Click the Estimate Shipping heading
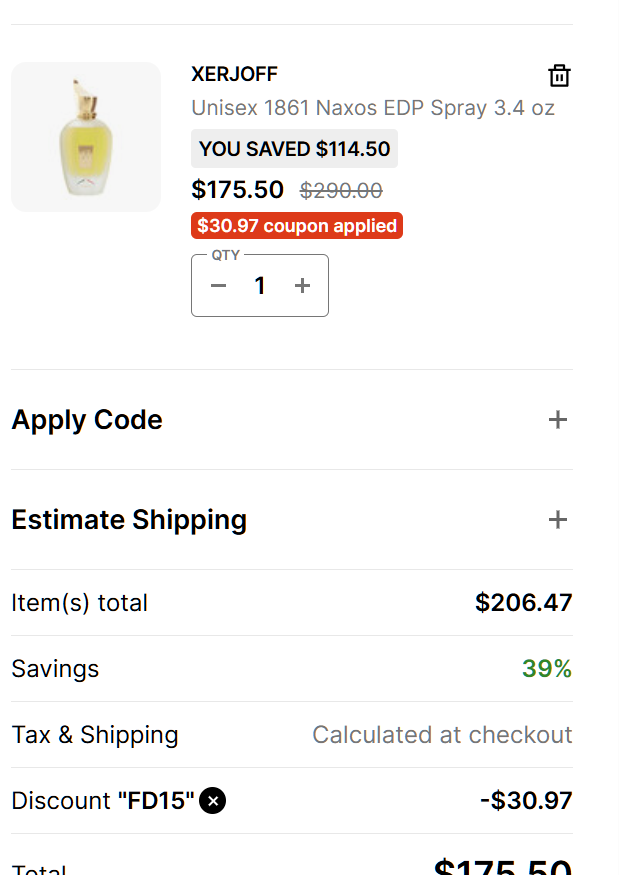 coord(129,520)
